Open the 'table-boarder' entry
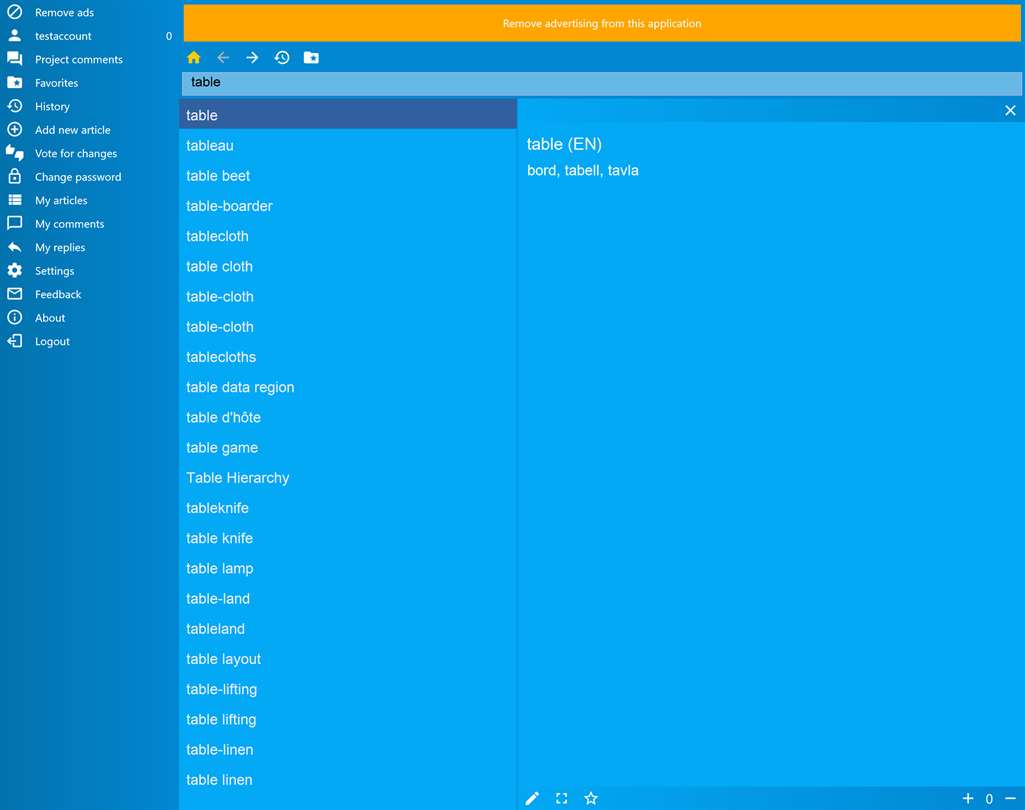Viewport: 1025px width, 810px height. (x=348, y=206)
